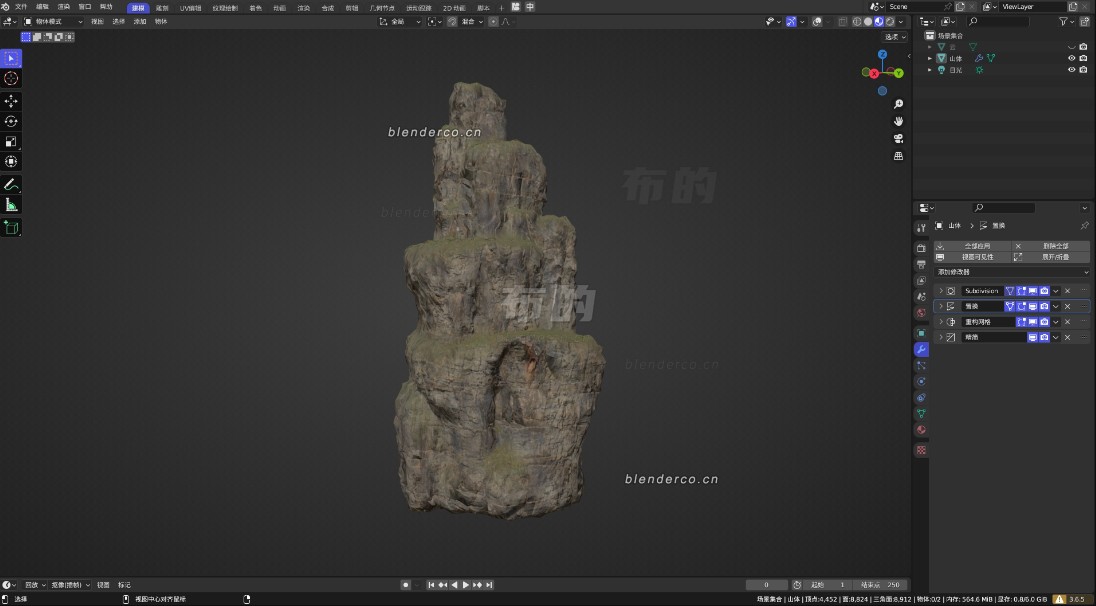Expand the 精简 modifier panel
This screenshot has width=1096, height=606.
coord(941,337)
